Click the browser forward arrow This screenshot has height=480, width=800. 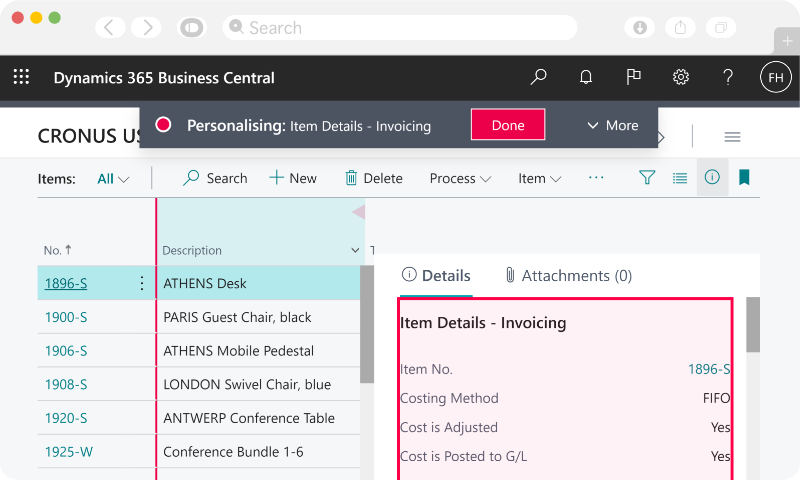[x=146, y=27]
